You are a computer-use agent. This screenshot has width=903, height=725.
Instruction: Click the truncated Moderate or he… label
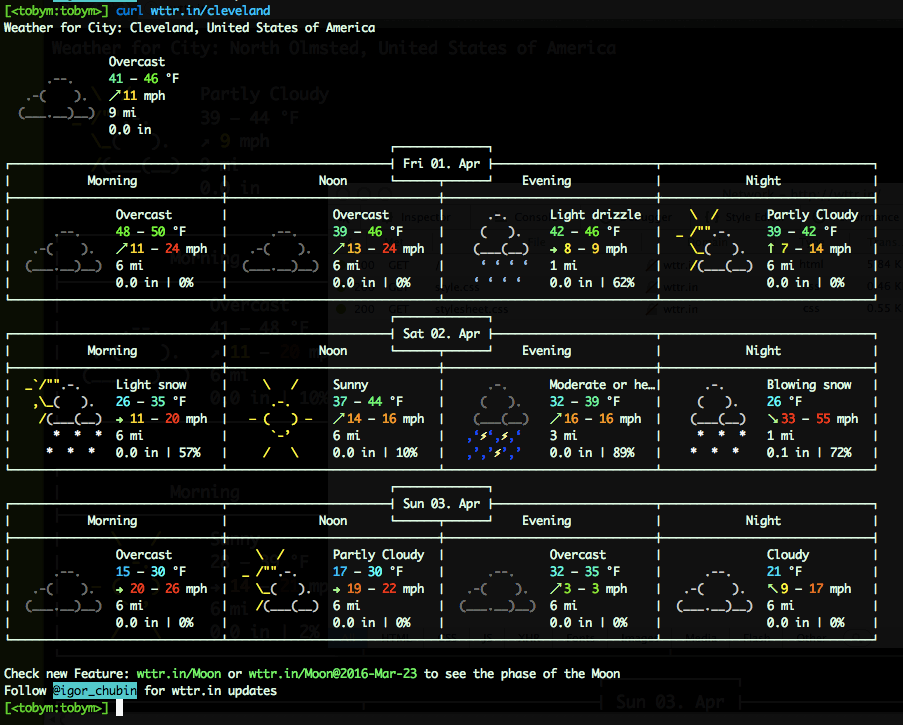[602, 385]
